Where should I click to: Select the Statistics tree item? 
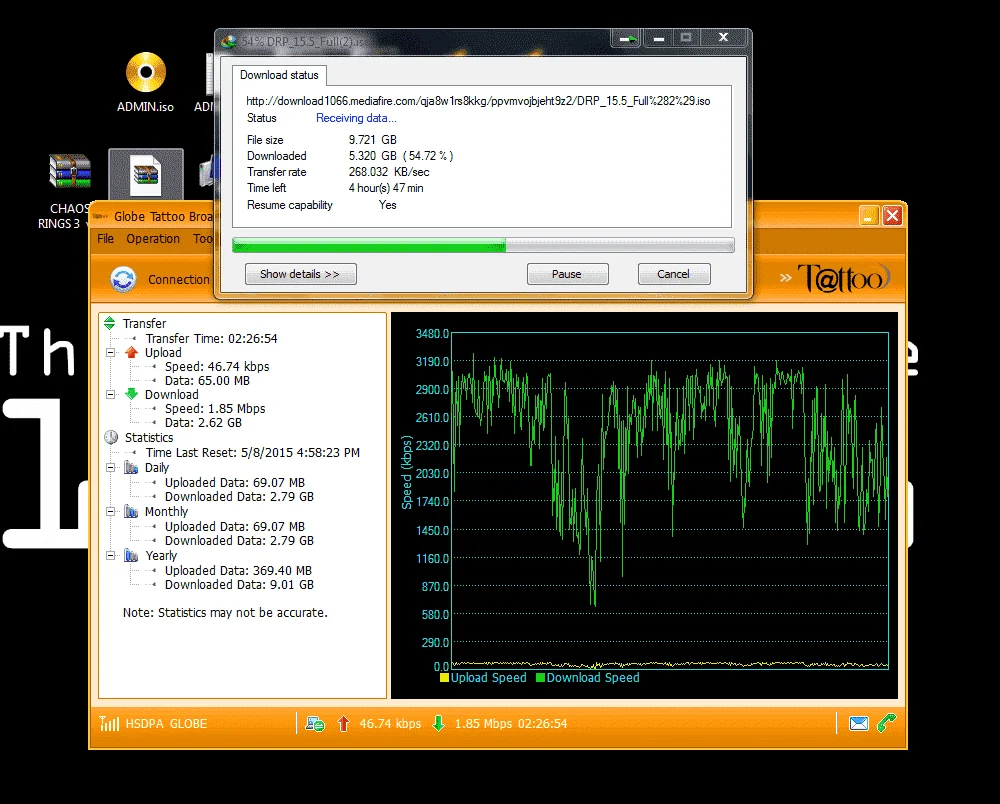[149, 437]
